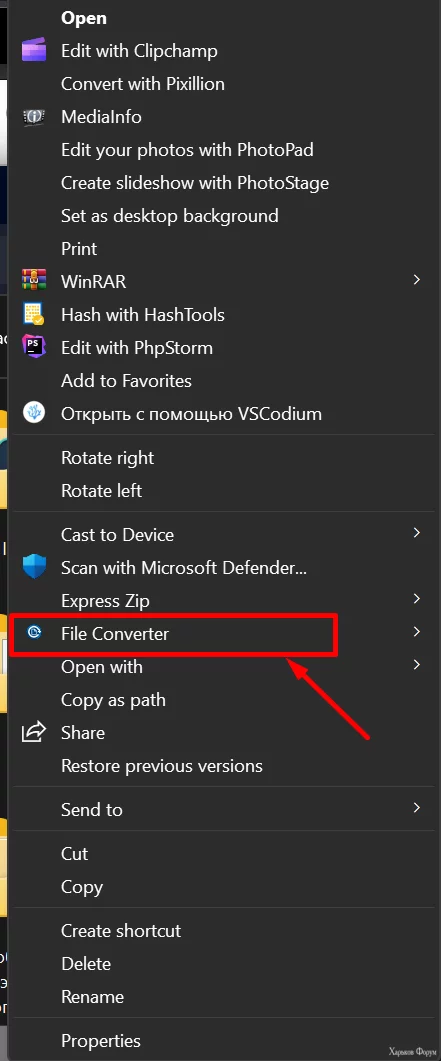Expand the Express Zip submenu arrow
This screenshot has width=441, height=1061.
point(417,599)
